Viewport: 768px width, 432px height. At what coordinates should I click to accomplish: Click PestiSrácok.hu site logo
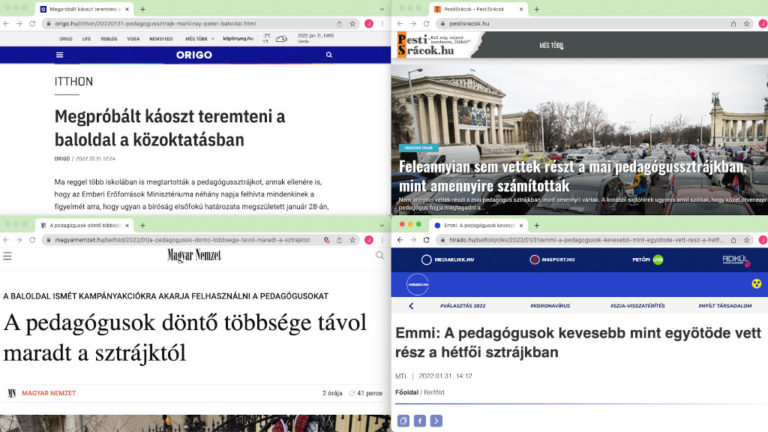433,45
